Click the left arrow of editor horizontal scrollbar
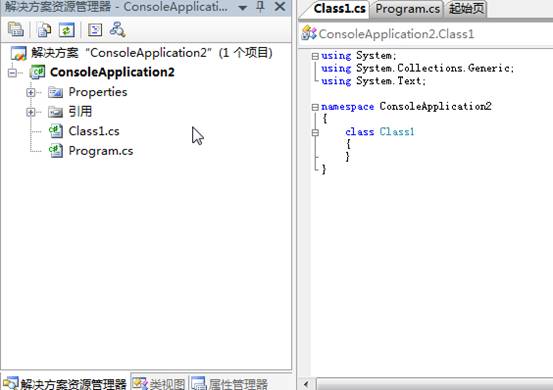Screen dimensions: 553x390 [x=306, y=384]
